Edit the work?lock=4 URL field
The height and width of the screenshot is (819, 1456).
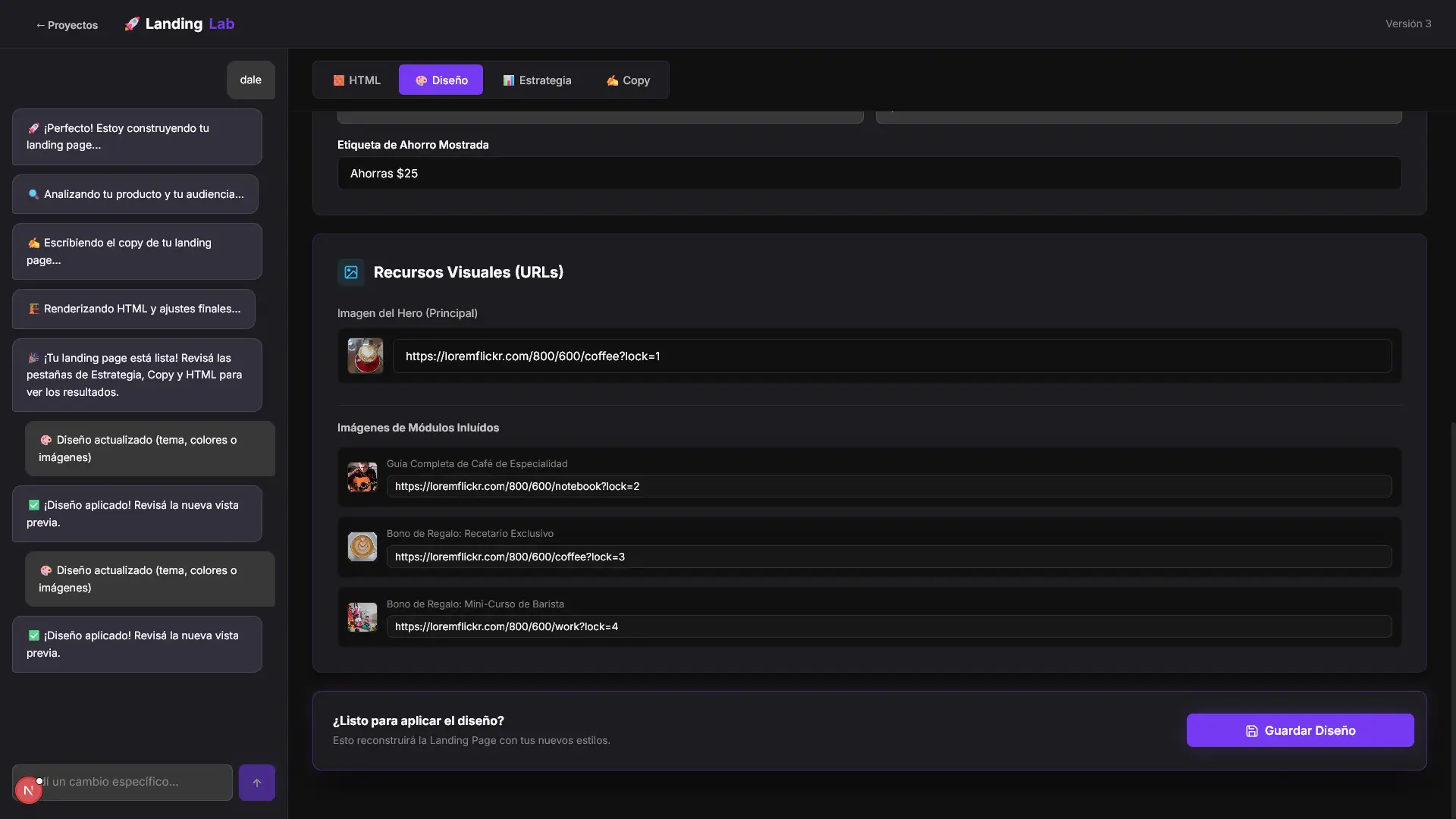coord(889,626)
